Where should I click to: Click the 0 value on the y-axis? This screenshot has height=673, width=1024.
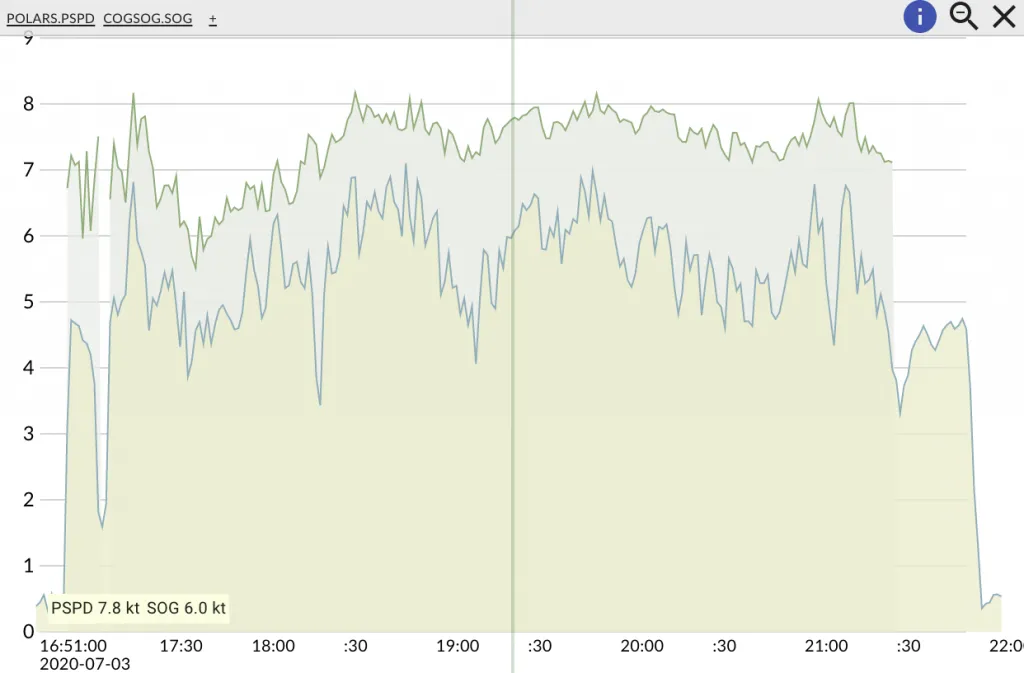(28, 631)
